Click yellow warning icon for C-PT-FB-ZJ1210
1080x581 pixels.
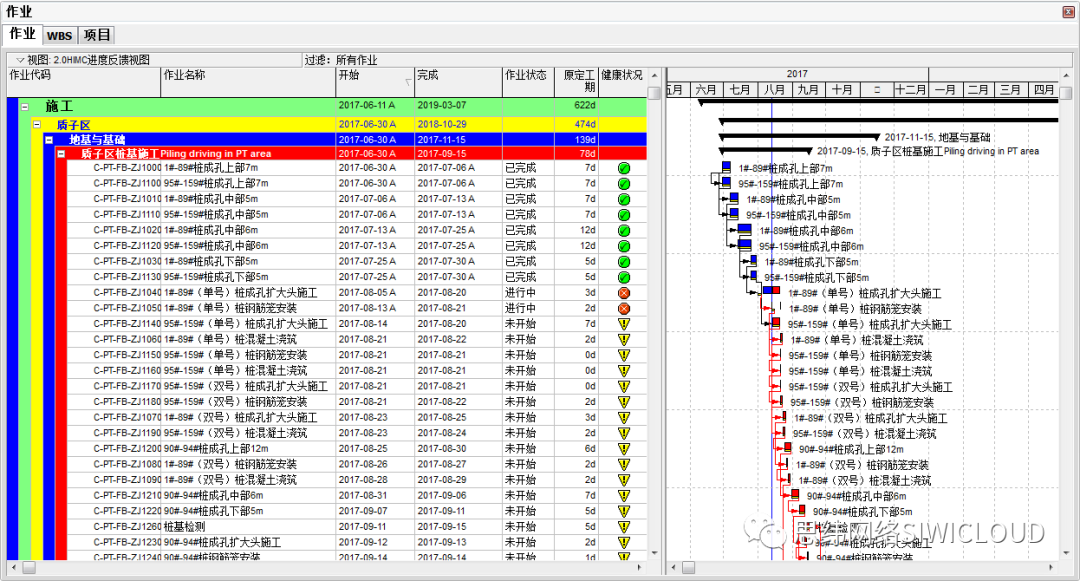point(624,496)
